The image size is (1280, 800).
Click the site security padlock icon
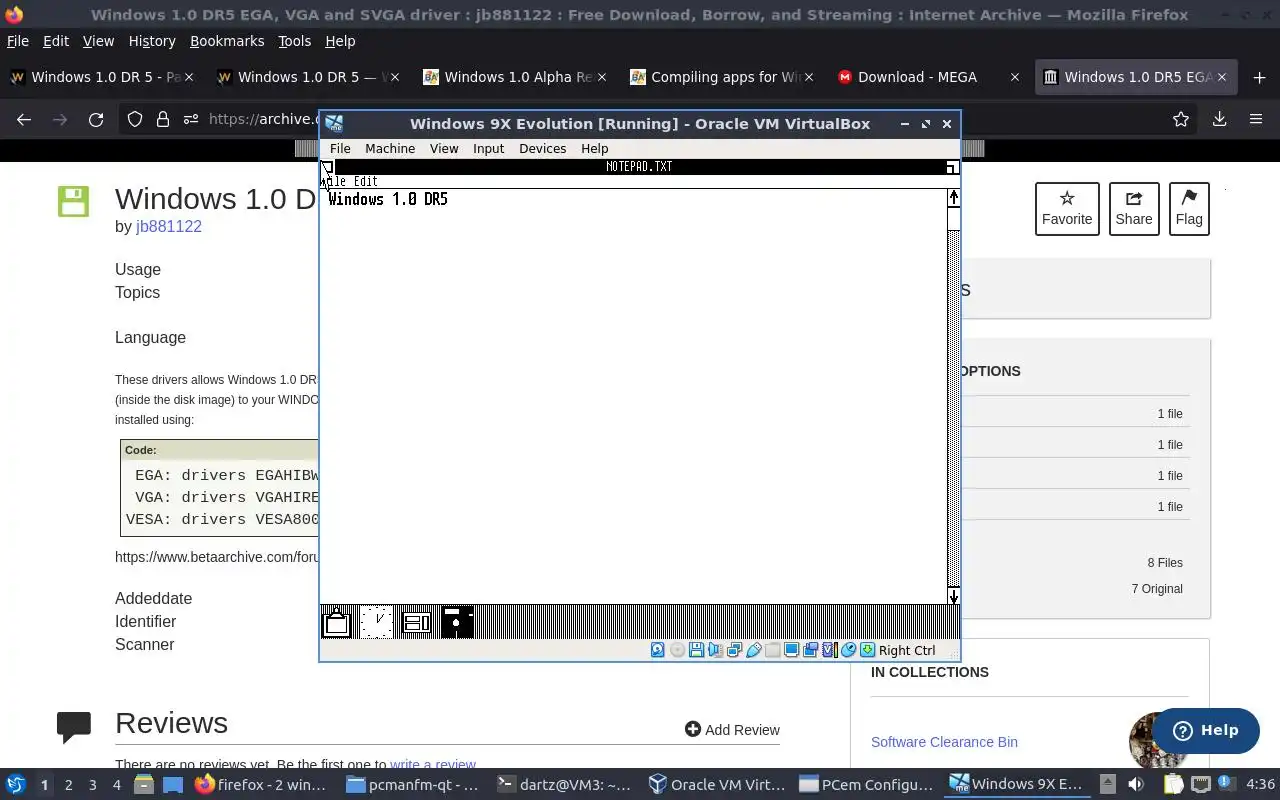(x=163, y=119)
